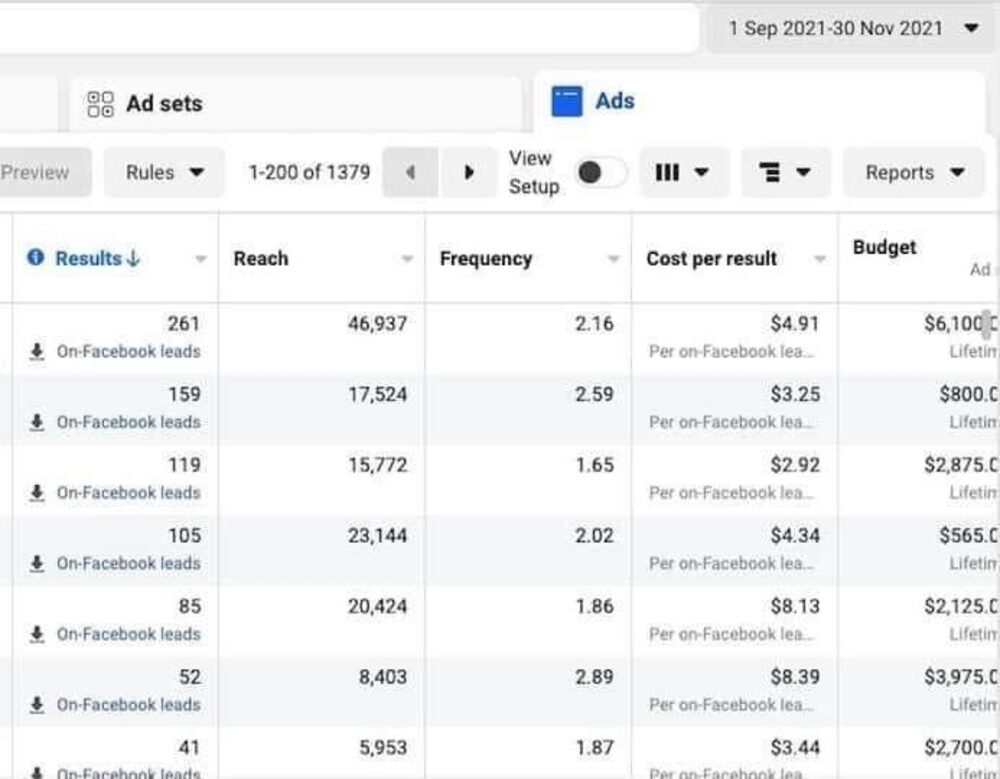Open Frequency column menu arrow
Viewport: 1000px width, 779px height.
point(614,259)
